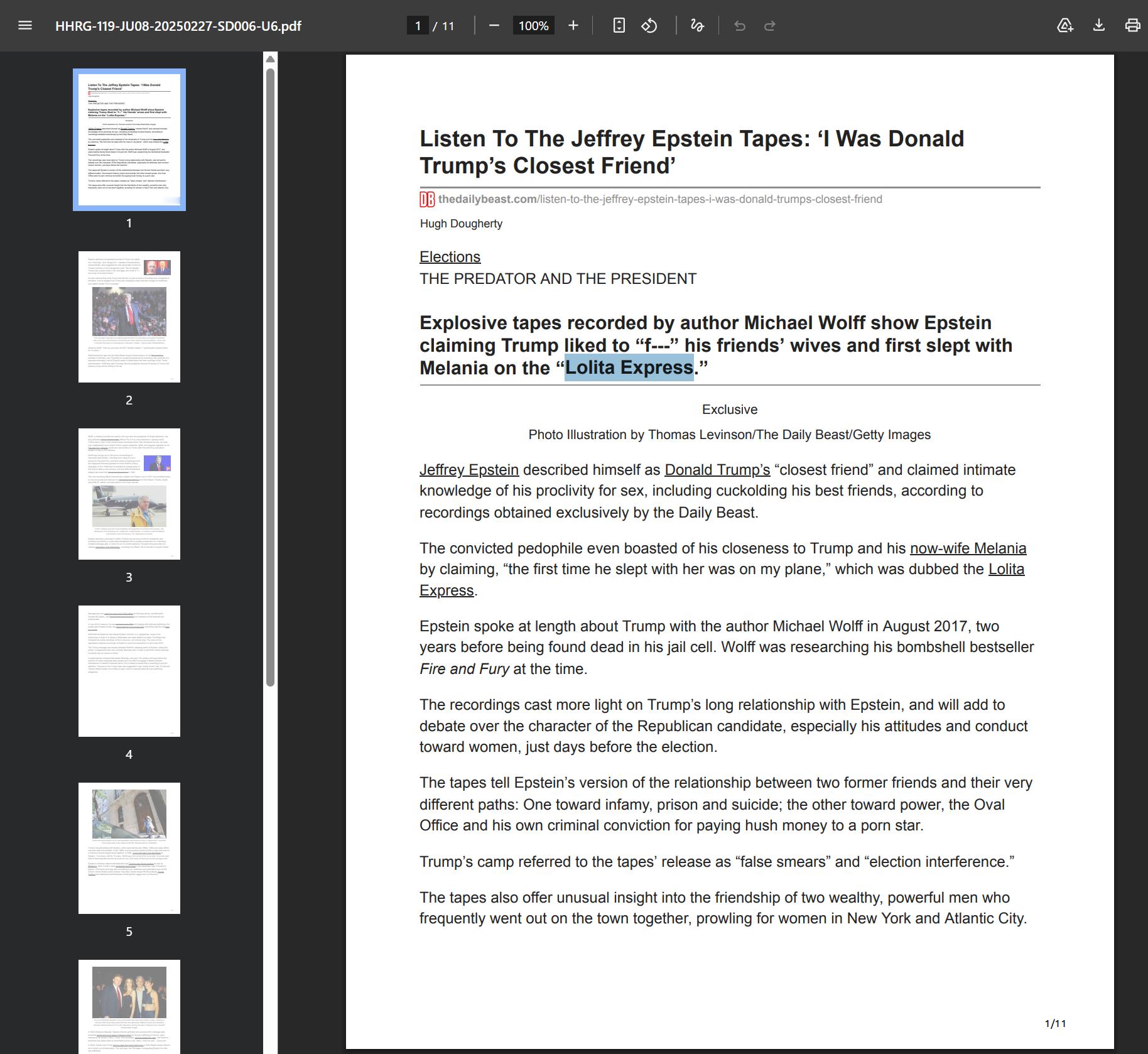
Task: Open the Elections section link
Action: (450, 257)
